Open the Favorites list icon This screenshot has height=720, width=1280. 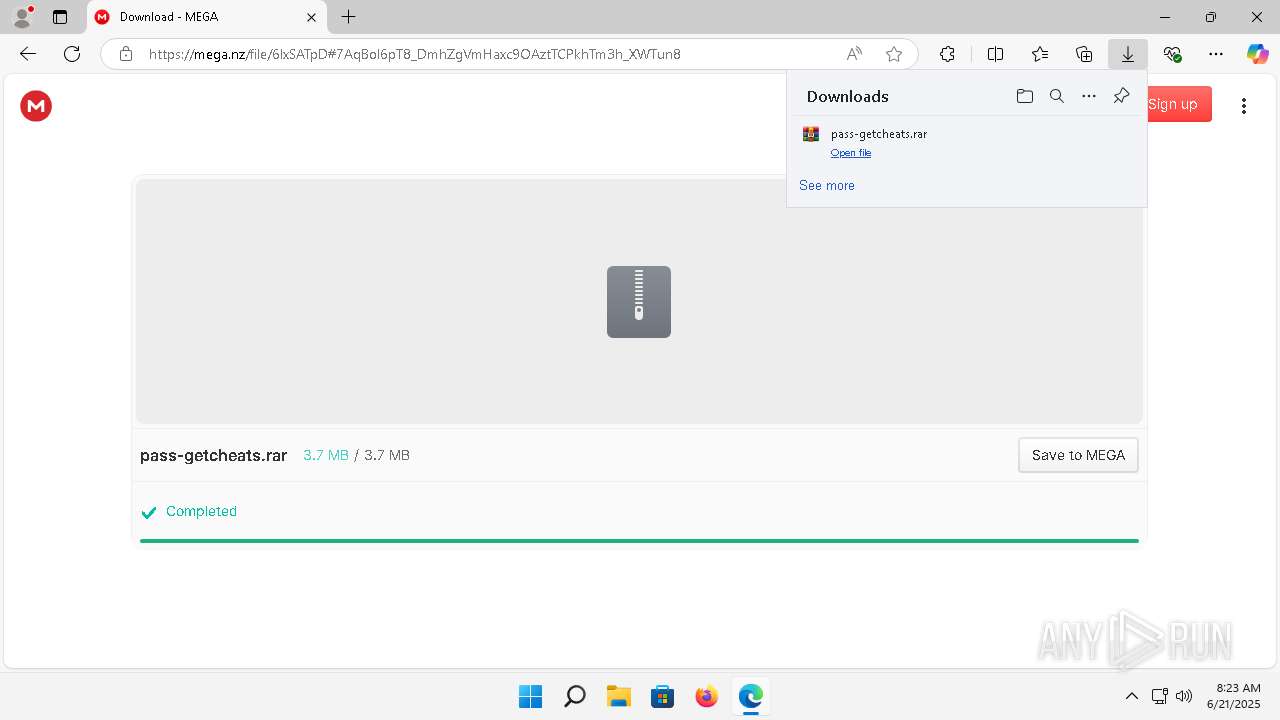[1040, 54]
